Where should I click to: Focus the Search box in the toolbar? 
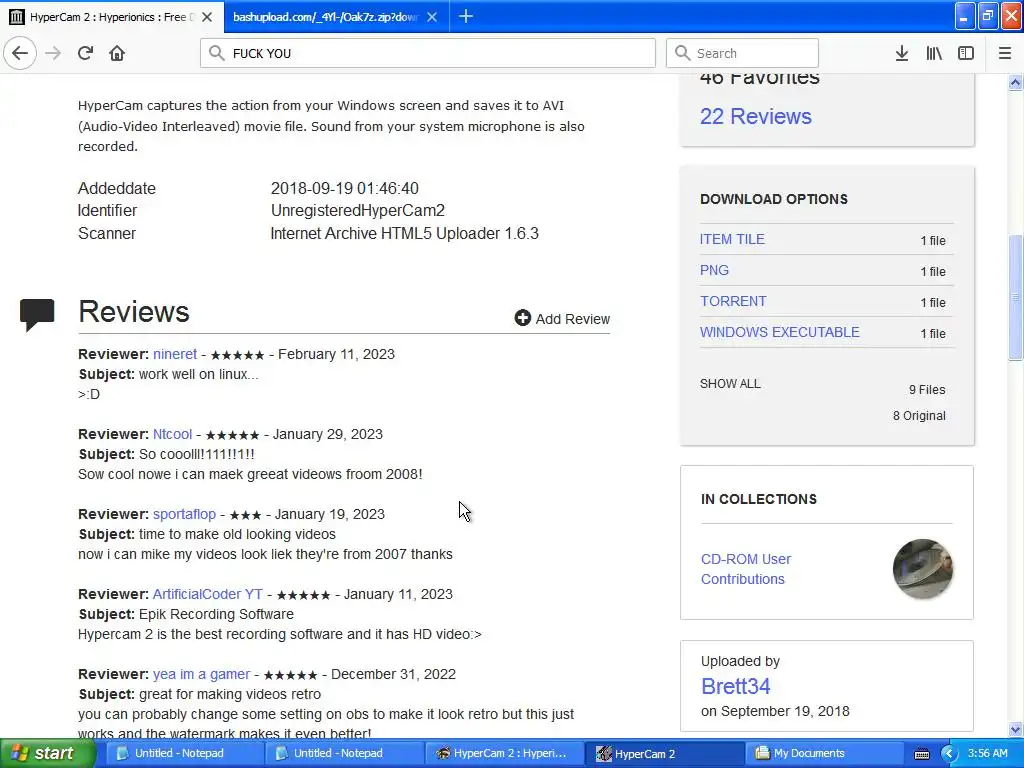coord(743,53)
